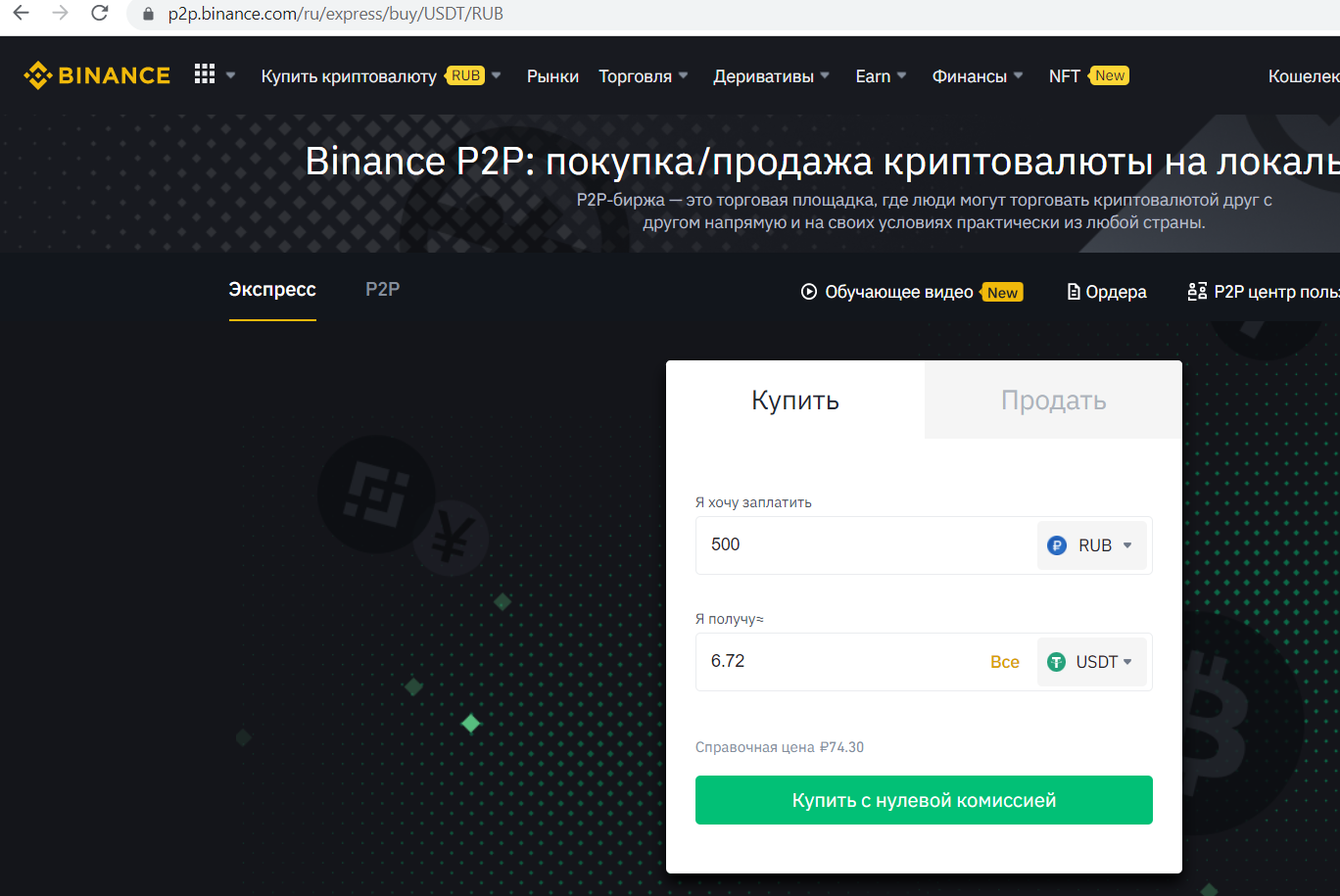This screenshot has height=896, width=1340.
Task: Open the Торговля menu
Action: [x=635, y=76]
